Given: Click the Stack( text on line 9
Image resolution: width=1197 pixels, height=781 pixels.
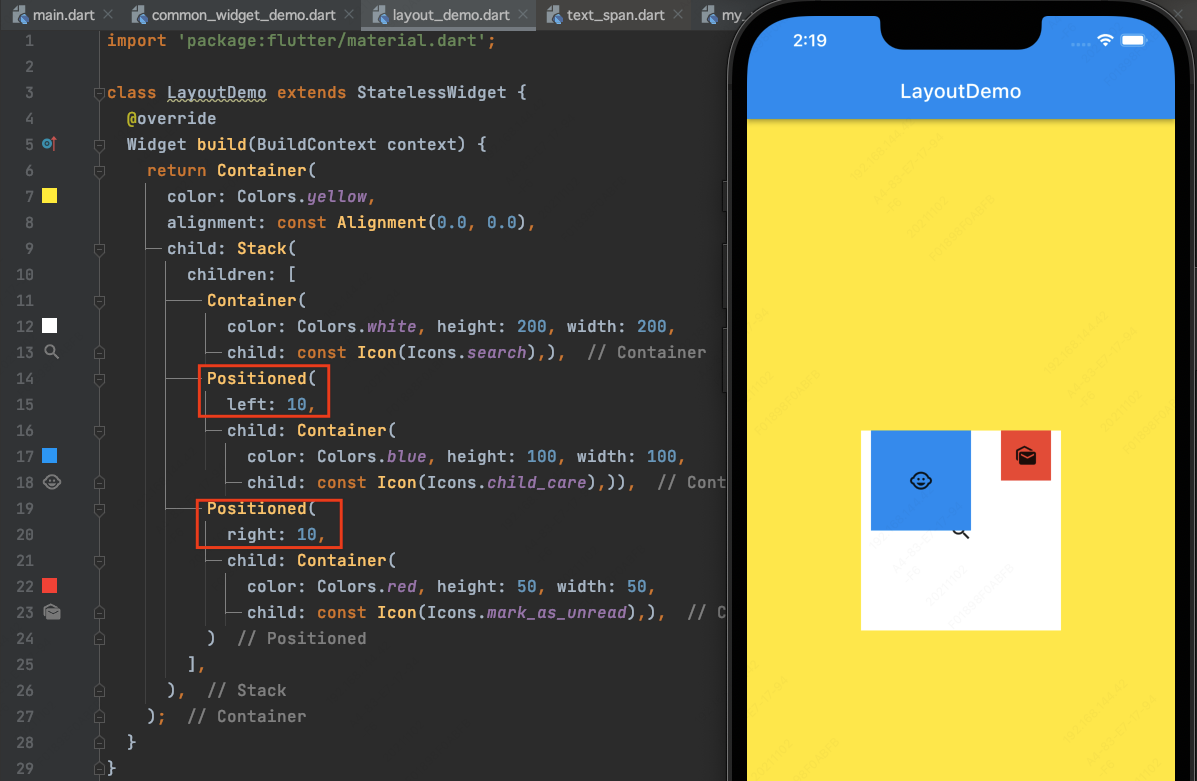Looking at the screenshot, I should pos(266,248).
